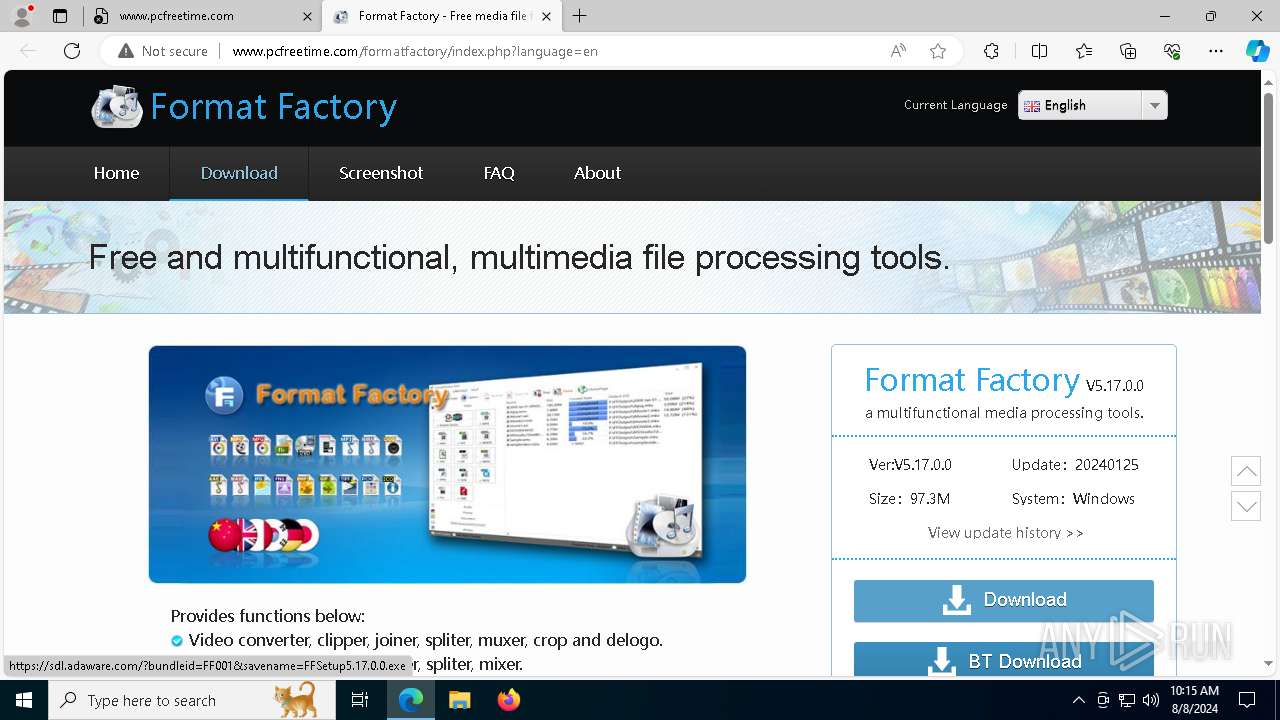Click the page scroll-down arrow box
This screenshot has width=1280, height=720.
1246,506
